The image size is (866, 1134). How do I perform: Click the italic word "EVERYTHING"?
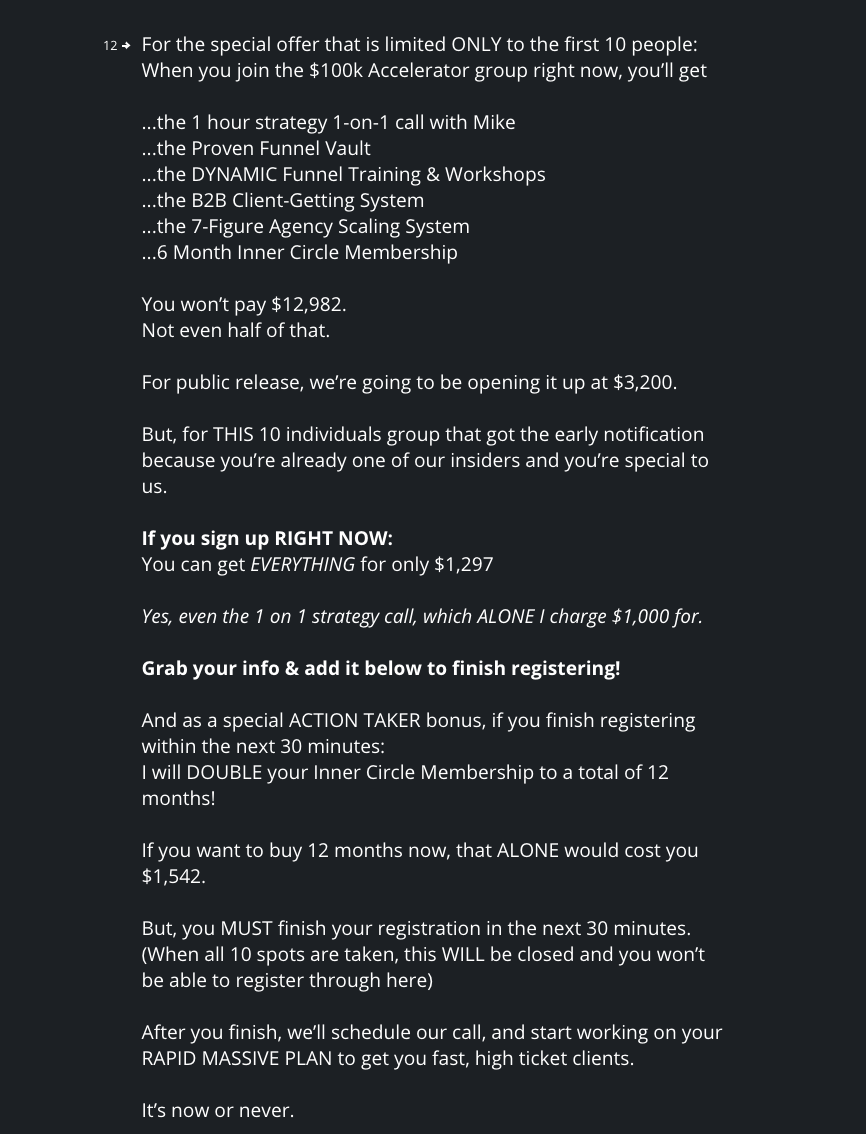point(302,565)
